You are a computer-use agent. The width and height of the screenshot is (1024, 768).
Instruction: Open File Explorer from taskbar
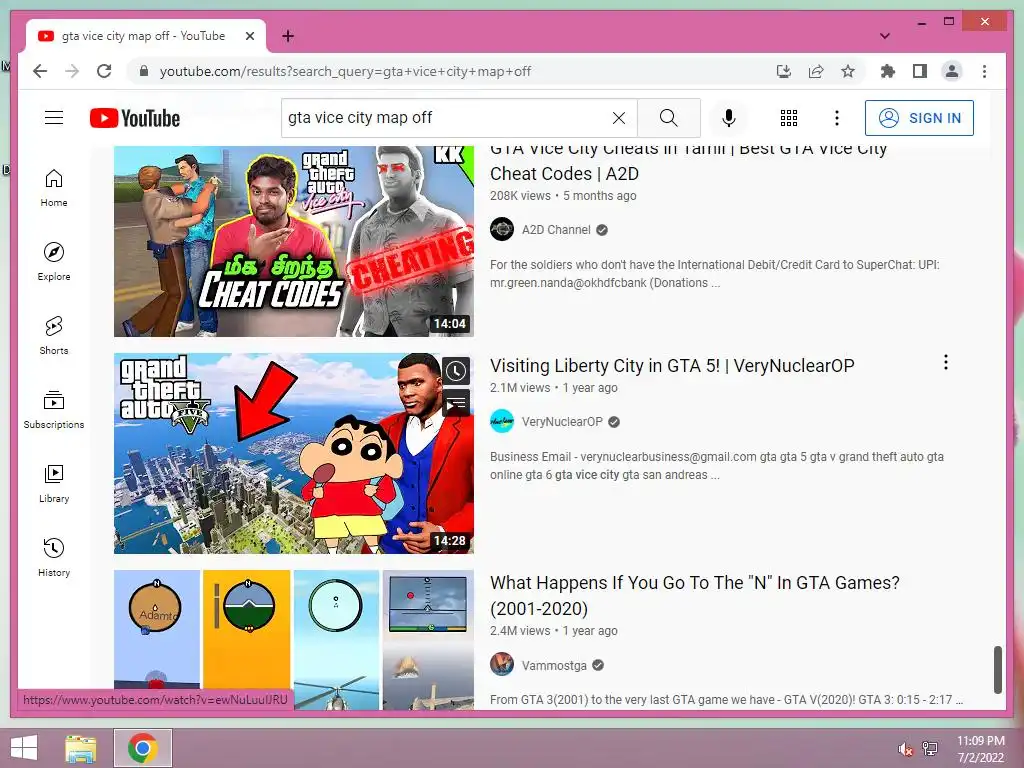tap(80, 748)
